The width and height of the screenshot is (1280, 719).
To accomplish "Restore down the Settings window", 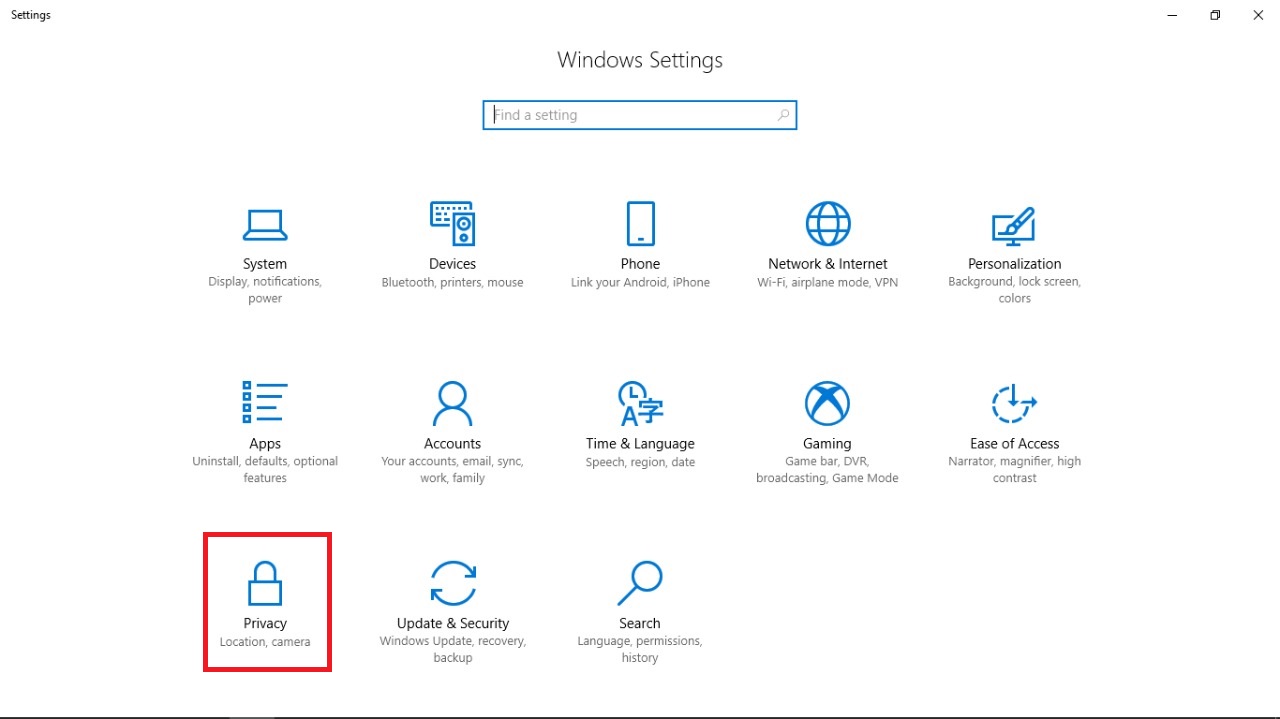I will (1215, 15).
